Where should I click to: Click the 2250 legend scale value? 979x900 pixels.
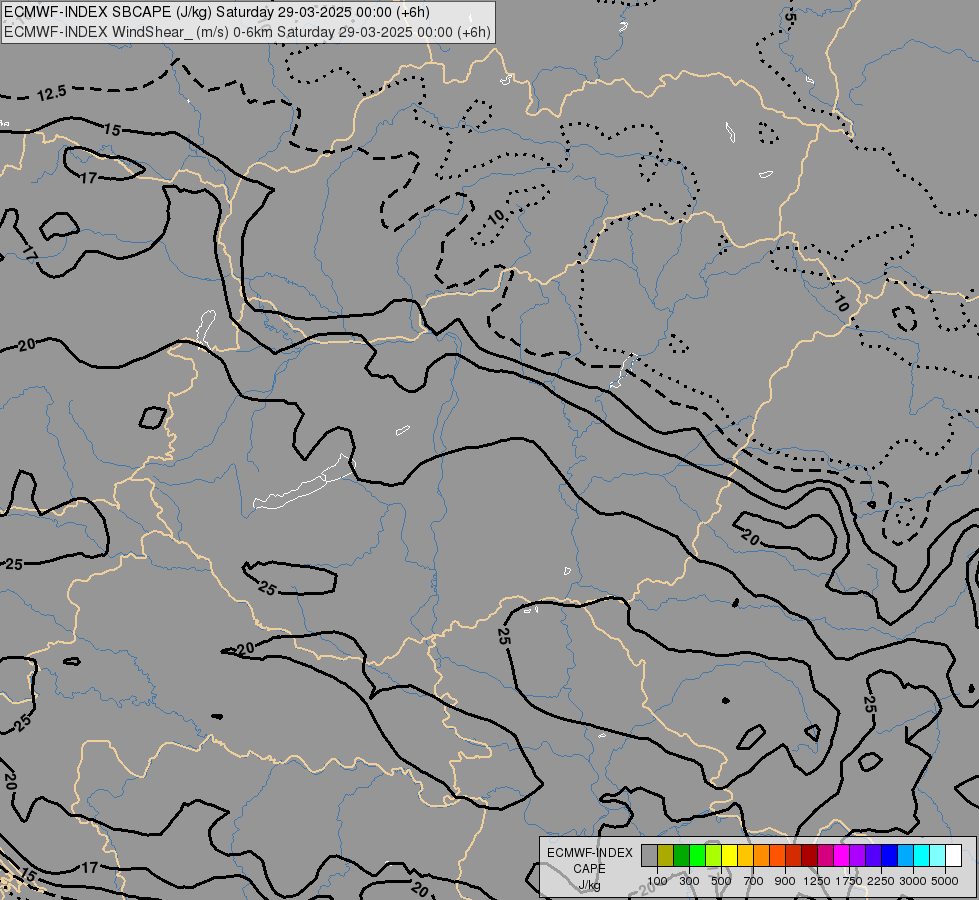[881, 881]
